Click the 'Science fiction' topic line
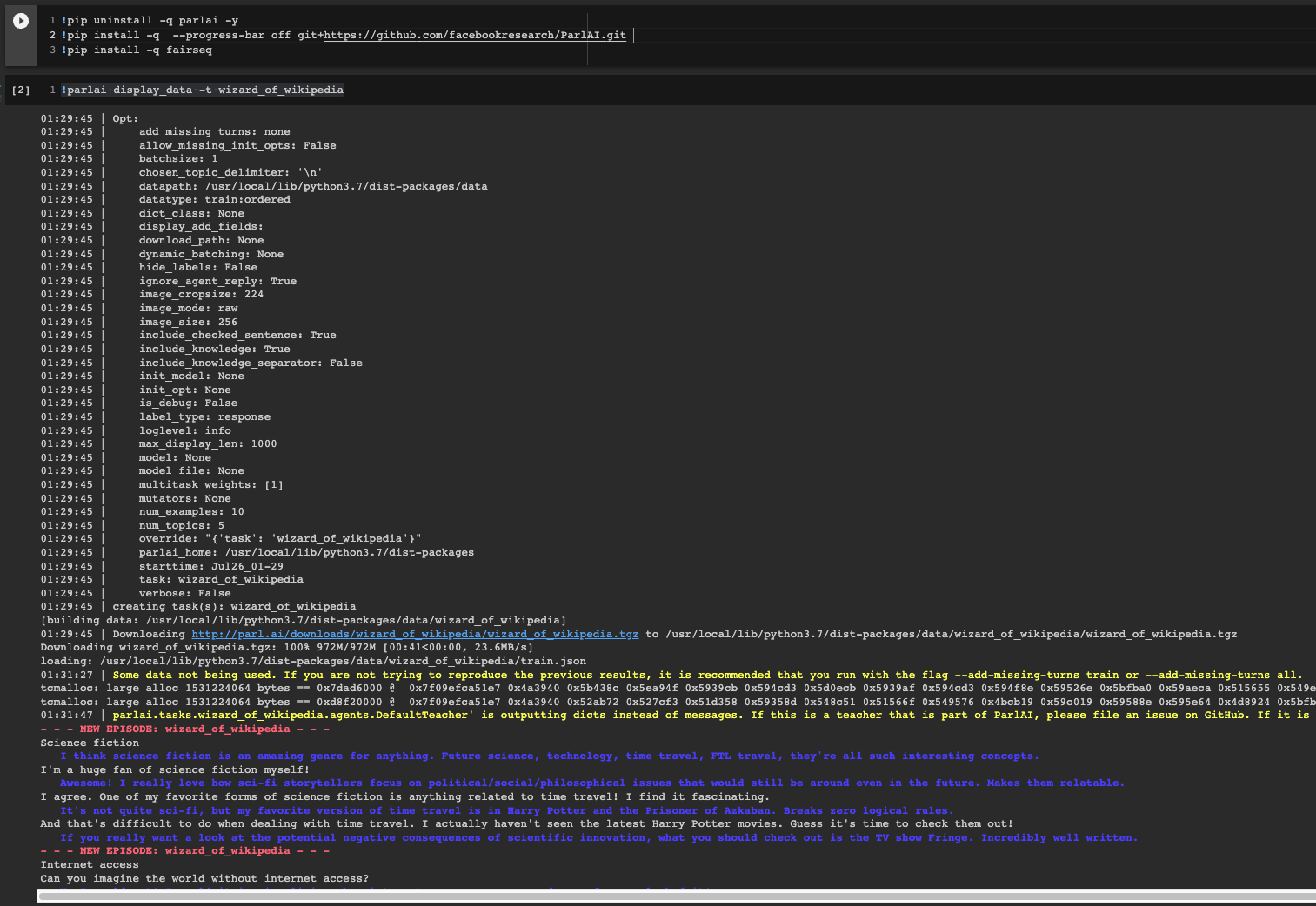Image resolution: width=1316 pixels, height=906 pixels. pos(90,743)
